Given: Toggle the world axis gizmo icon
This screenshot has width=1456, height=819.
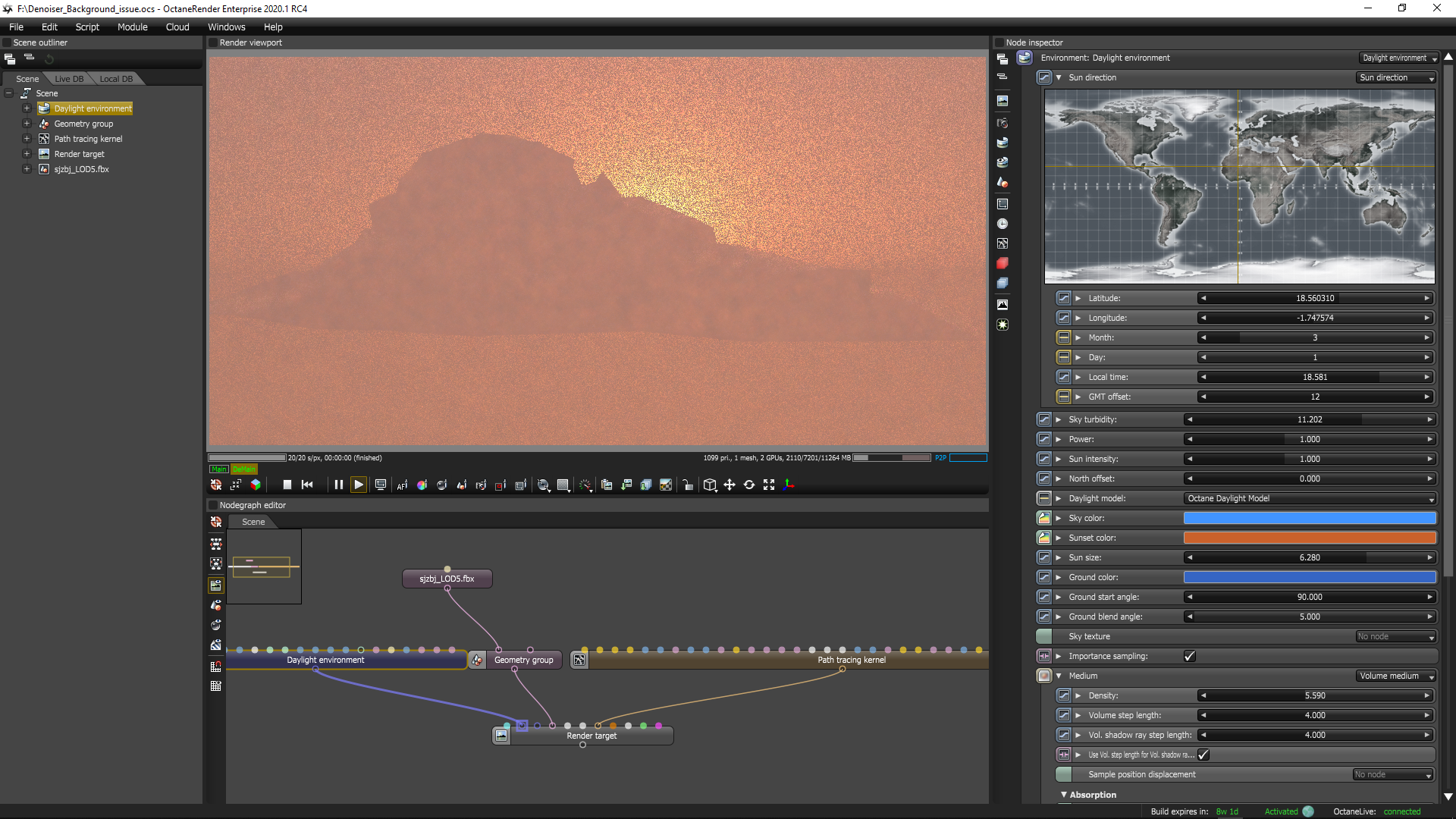Looking at the screenshot, I should 789,485.
